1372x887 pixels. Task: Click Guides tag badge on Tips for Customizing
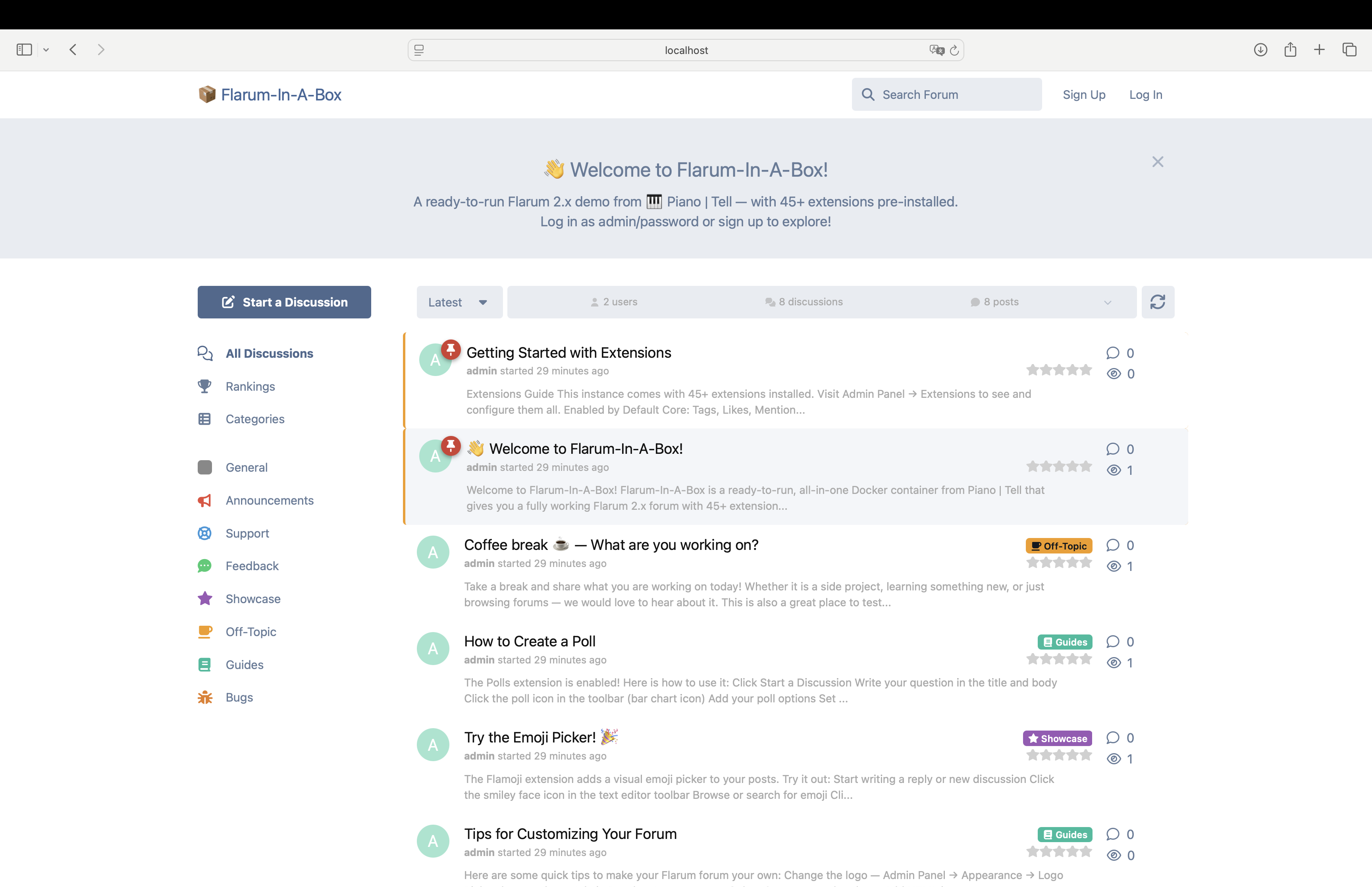[1065, 834]
